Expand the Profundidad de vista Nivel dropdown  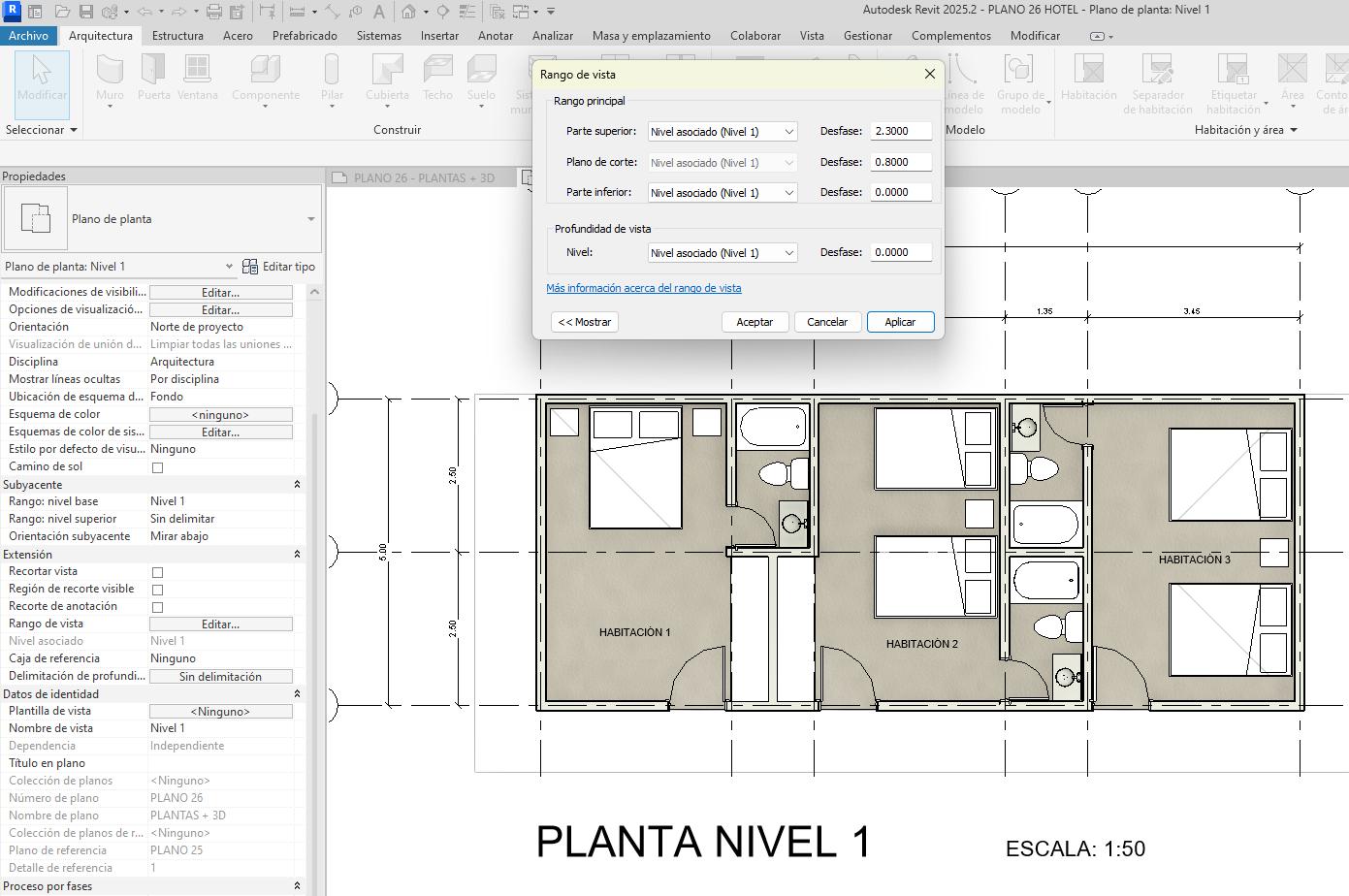point(723,253)
